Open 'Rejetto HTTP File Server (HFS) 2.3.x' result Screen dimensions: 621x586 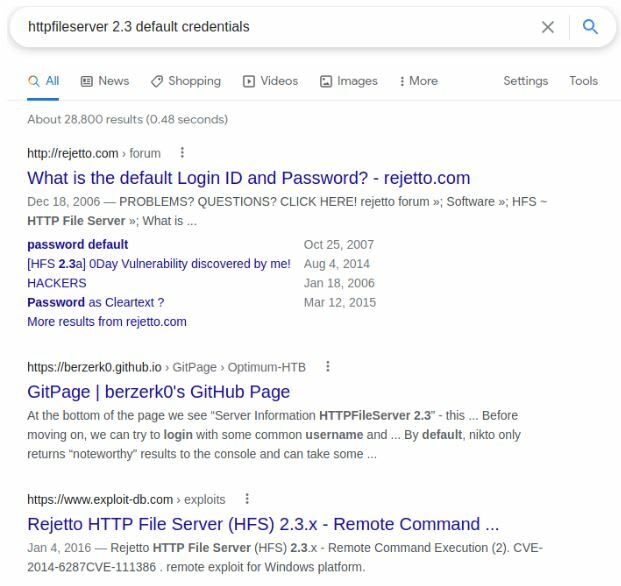(x=263, y=524)
